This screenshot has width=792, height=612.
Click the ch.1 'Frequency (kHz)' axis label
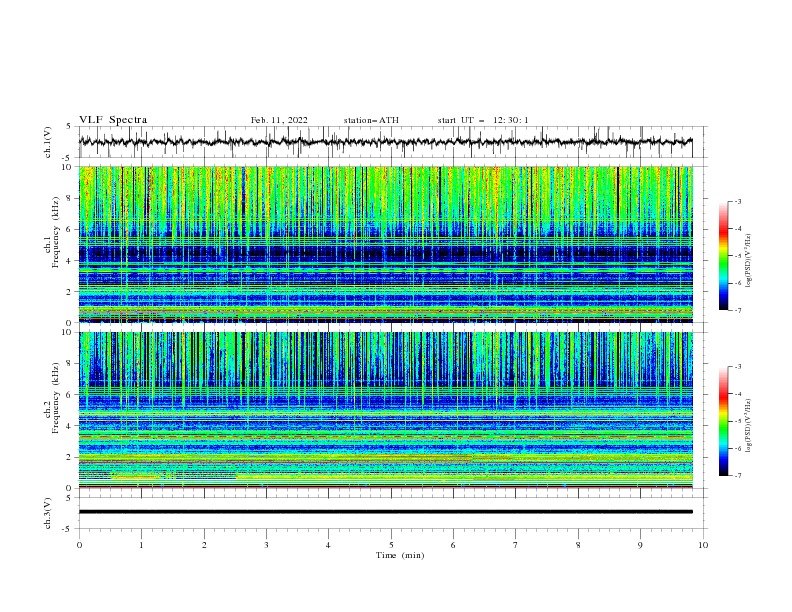pos(57,231)
